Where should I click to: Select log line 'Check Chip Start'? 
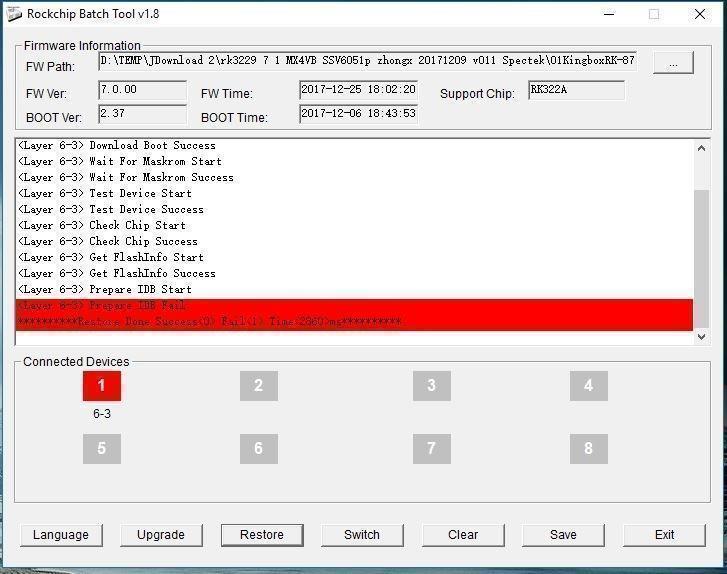[x=102, y=225]
